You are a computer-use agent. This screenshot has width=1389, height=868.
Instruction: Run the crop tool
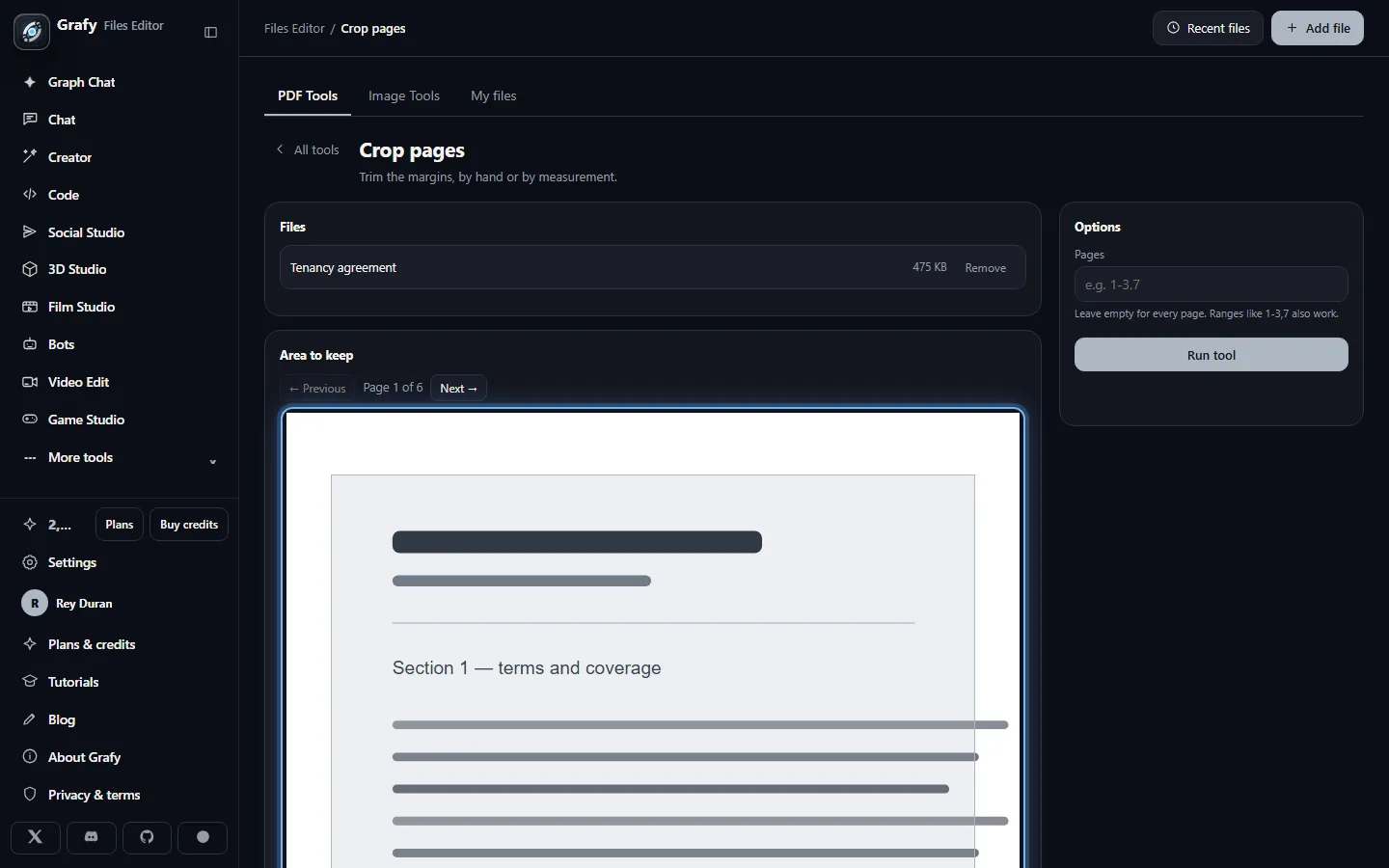[x=1212, y=355]
